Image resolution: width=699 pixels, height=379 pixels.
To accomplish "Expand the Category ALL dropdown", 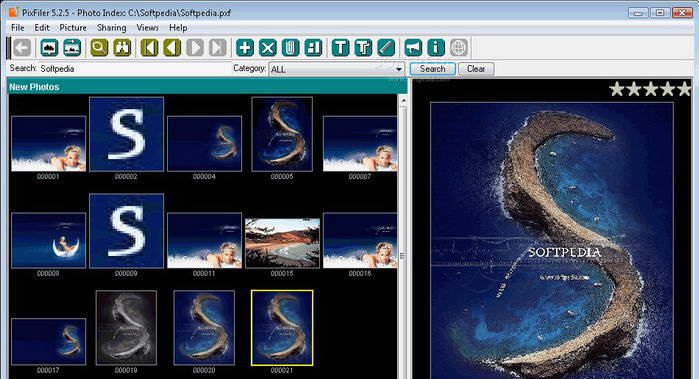I will pos(399,69).
